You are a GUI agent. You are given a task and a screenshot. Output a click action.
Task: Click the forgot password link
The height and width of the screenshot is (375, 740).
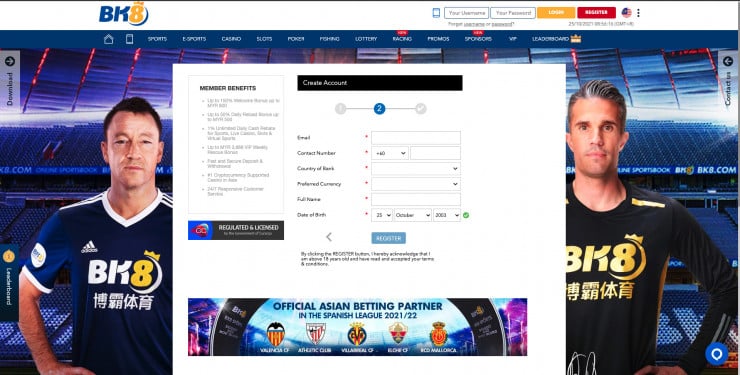502,24
